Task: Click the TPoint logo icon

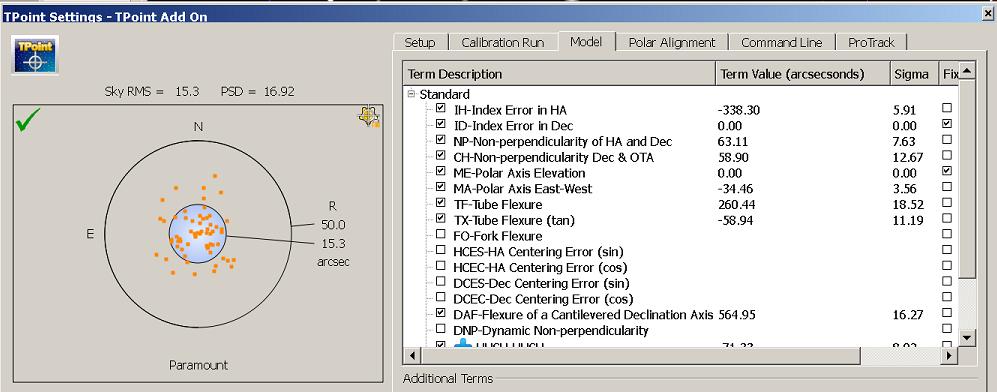Action: 35,55
